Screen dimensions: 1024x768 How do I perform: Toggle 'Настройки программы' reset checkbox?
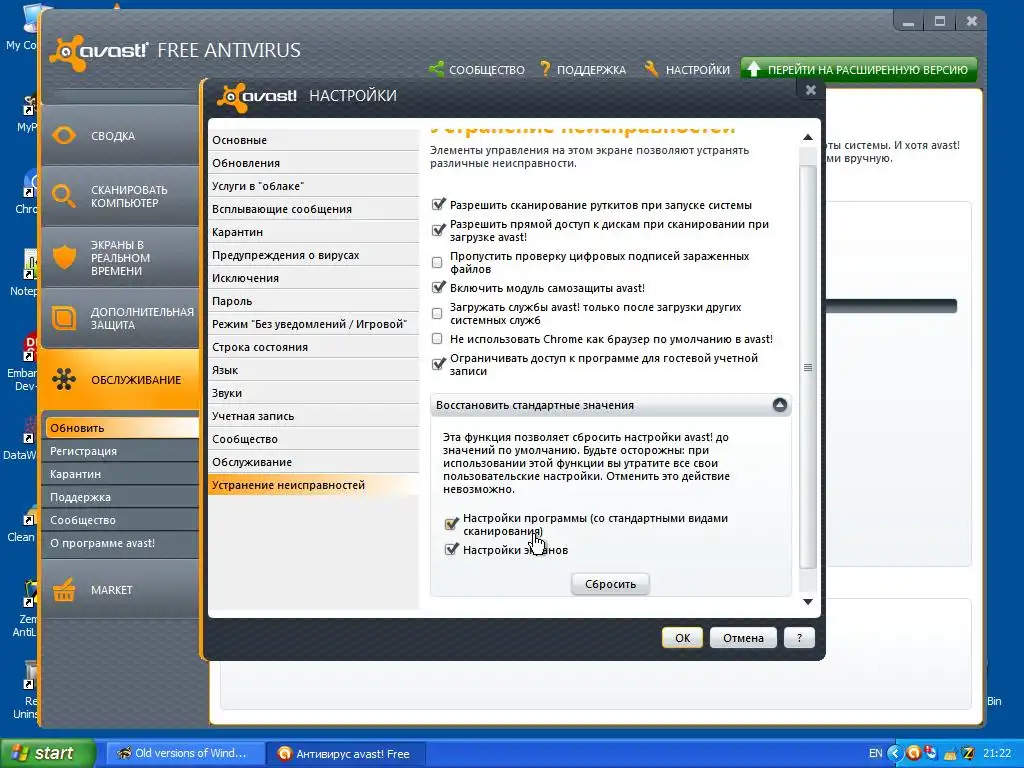pyautogui.click(x=451, y=524)
